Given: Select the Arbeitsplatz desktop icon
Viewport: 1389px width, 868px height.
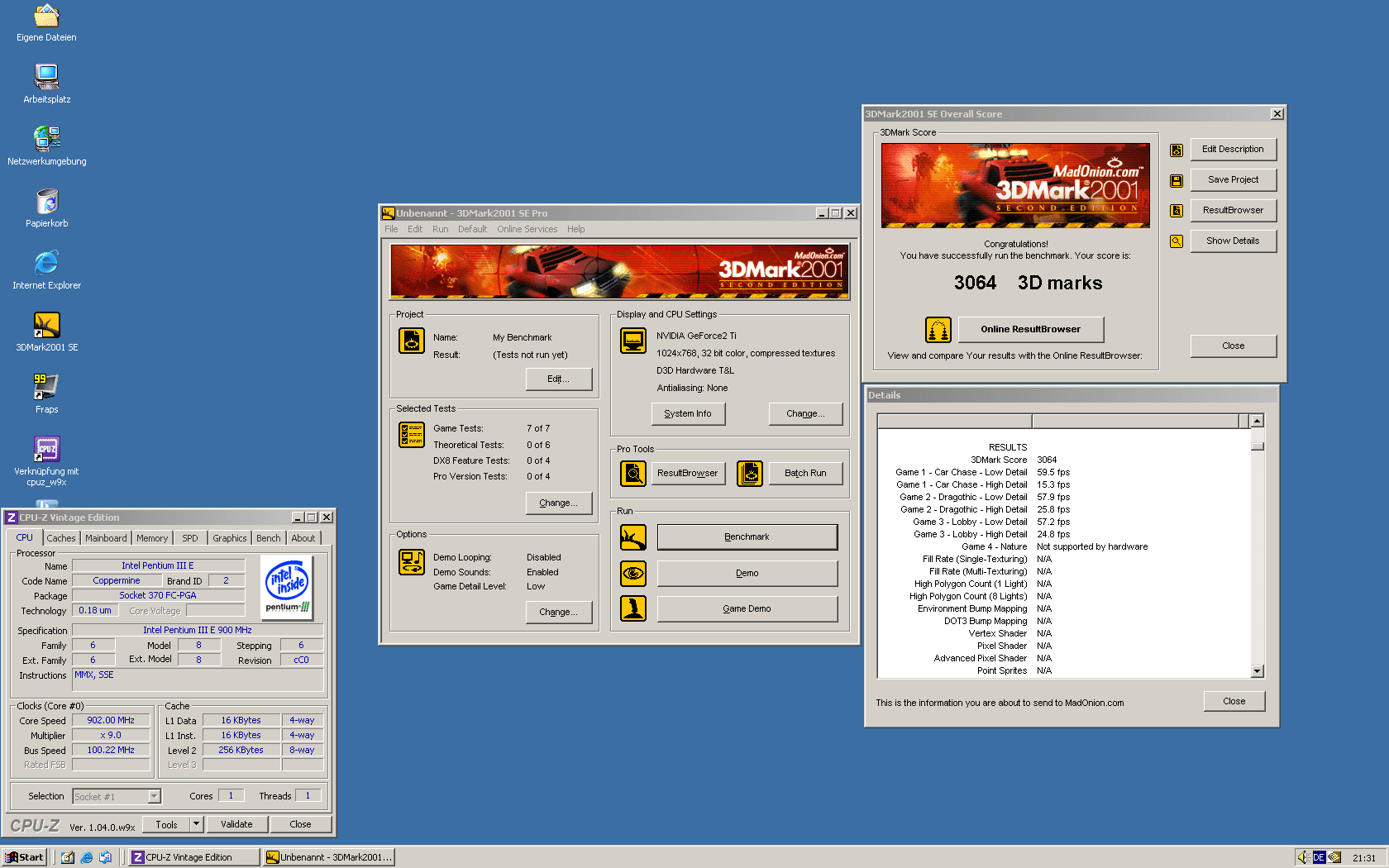Looking at the screenshot, I should (x=46, y=77).
